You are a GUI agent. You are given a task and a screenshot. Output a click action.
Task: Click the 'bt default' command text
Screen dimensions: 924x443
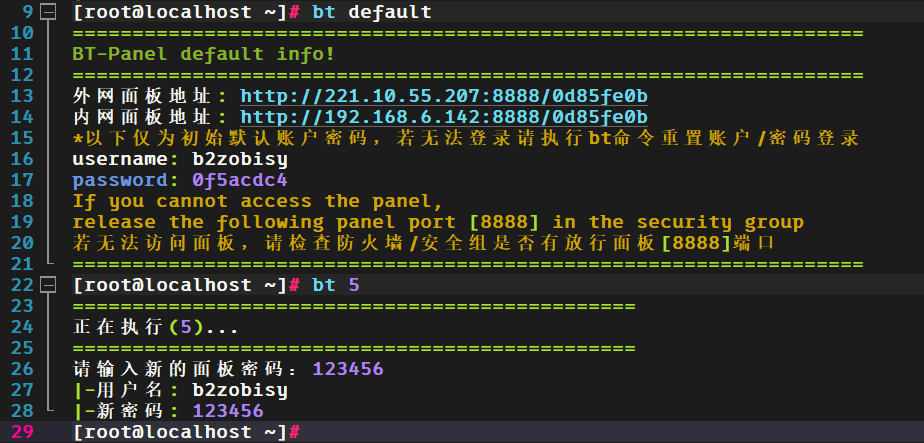click(x=372, y=12)
